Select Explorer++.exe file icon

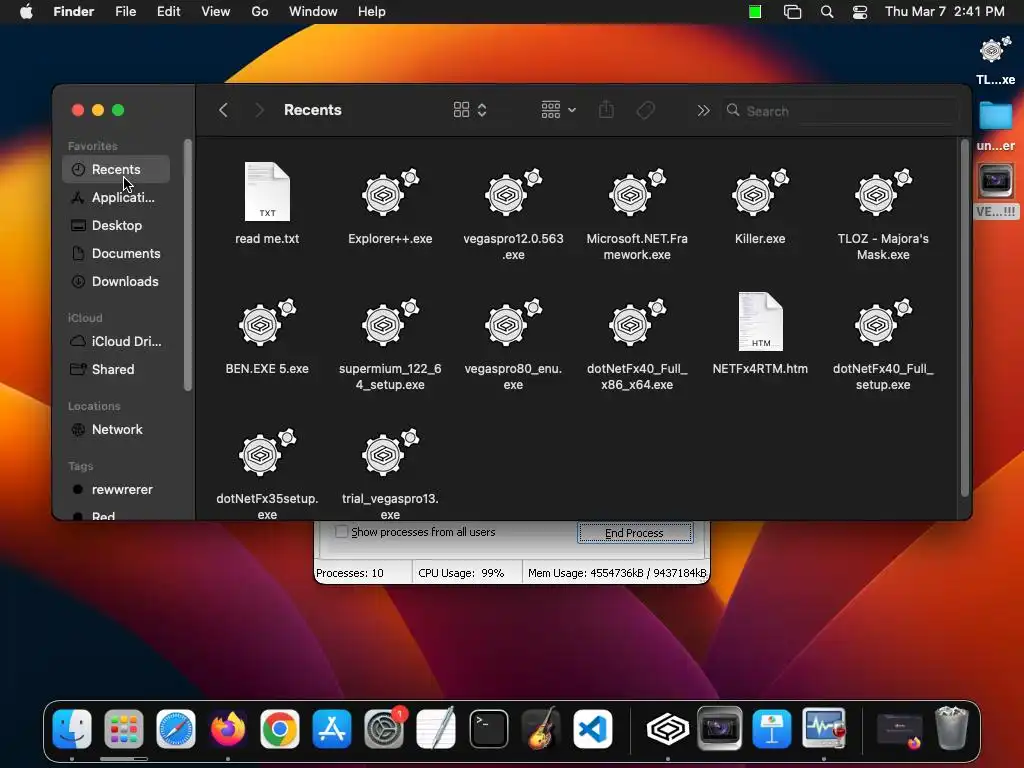(x=390, y=193)
